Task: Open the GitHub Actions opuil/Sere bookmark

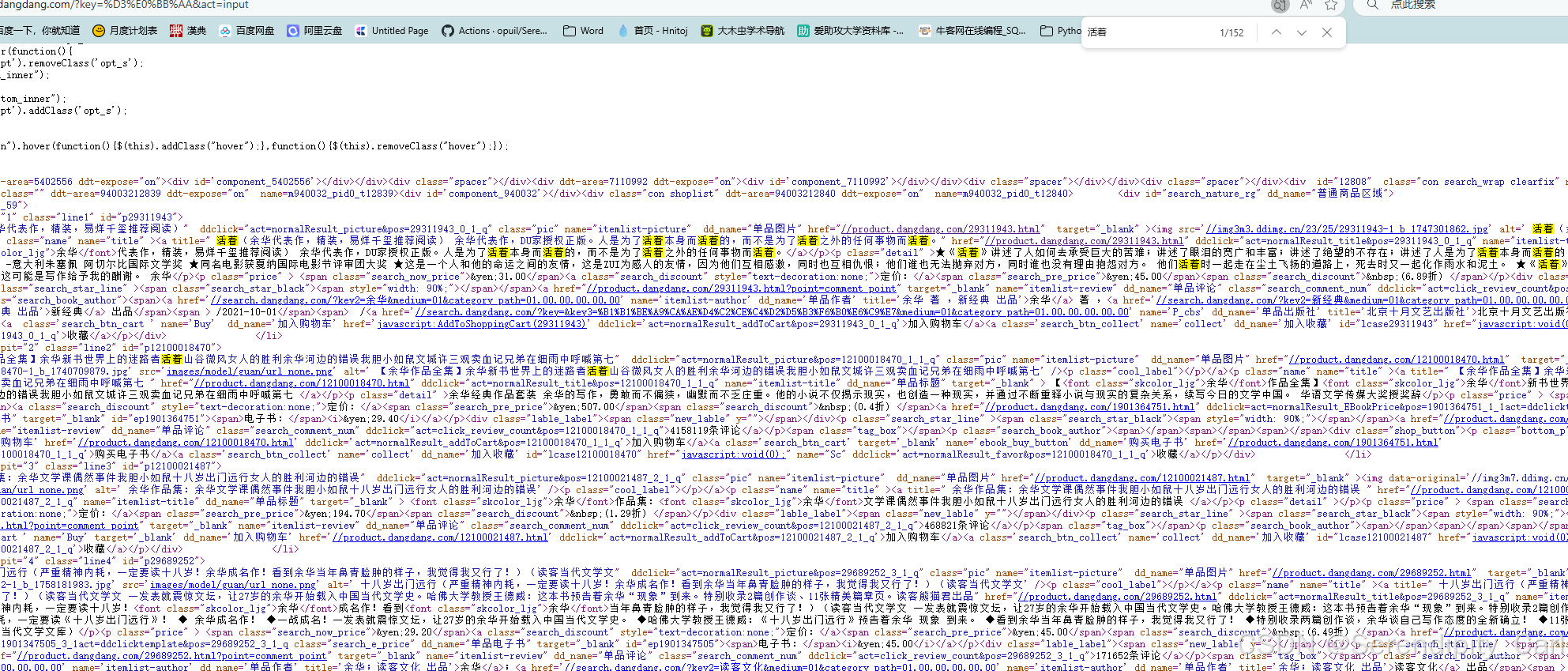Action: [x=494, y=31]
